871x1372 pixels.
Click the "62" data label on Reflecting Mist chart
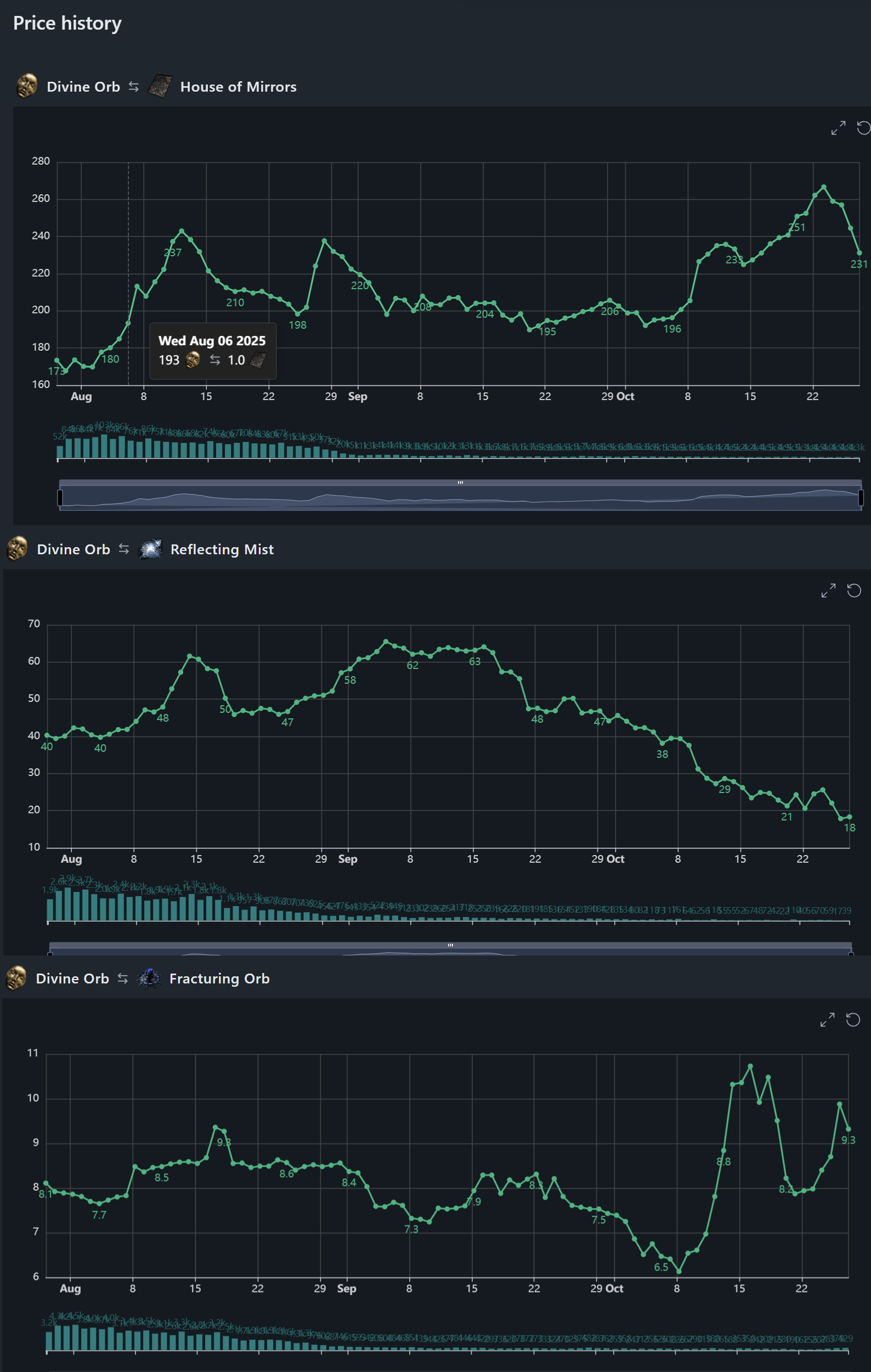(x=412, y=665)
